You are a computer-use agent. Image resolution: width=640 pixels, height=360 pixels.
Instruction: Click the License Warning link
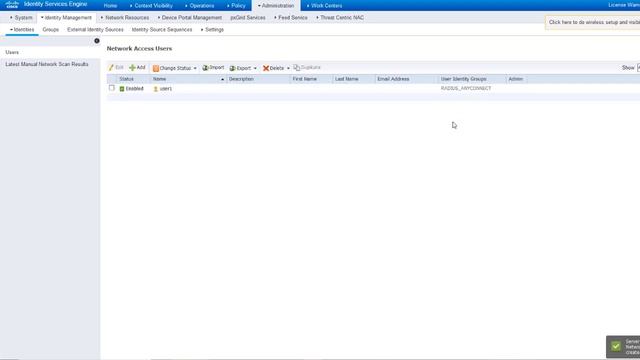[624, 5]
